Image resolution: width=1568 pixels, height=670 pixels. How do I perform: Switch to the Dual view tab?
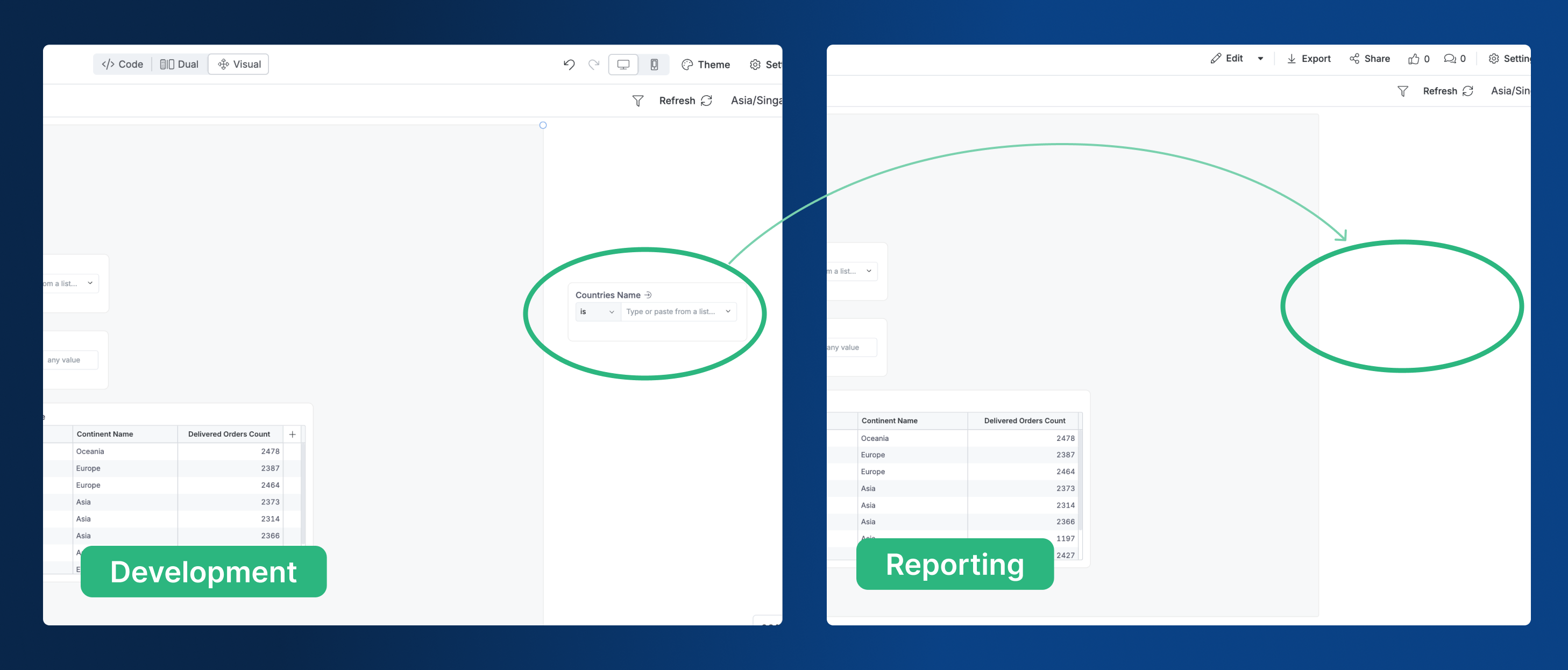(x=179, y=65)
